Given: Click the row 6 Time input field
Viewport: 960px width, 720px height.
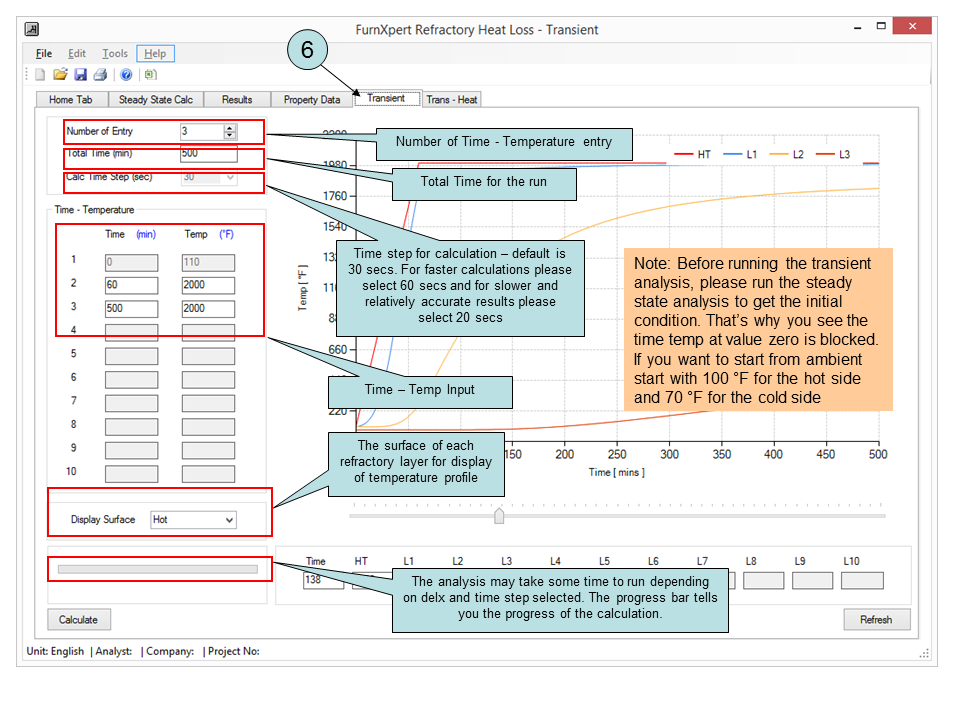Looking at the screenshot, I should (132, 380).
